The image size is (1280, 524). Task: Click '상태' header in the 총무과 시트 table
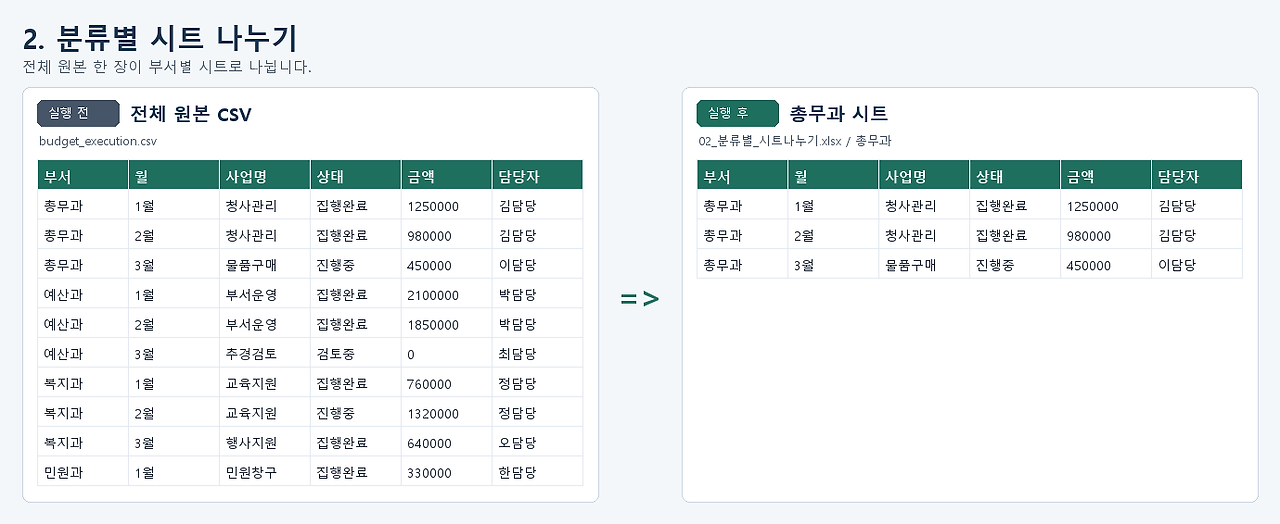pyautogui.click(x=1016, y=175)
